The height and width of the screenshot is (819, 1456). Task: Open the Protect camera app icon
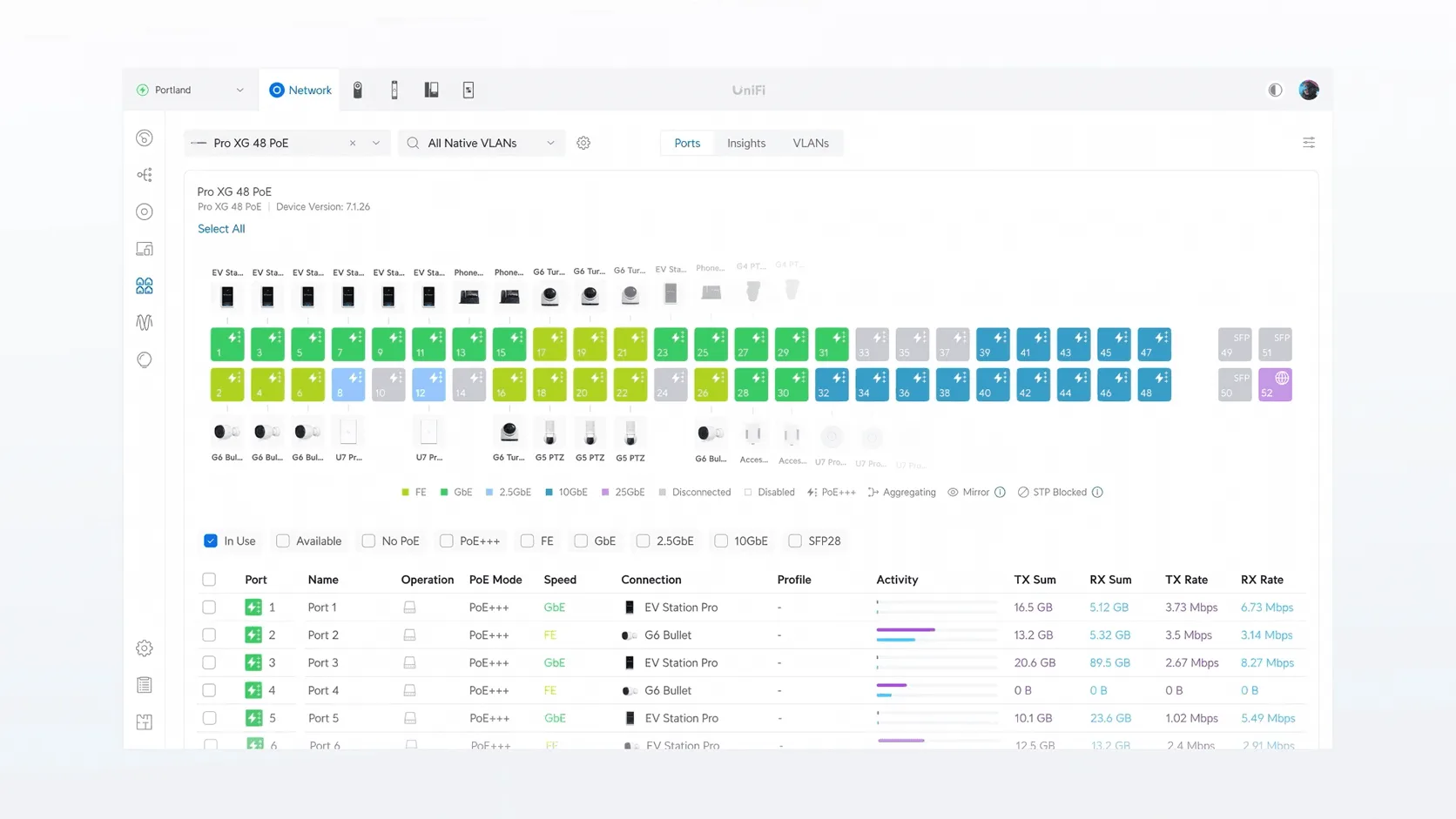pyautogui.click(x=358, y=90)
